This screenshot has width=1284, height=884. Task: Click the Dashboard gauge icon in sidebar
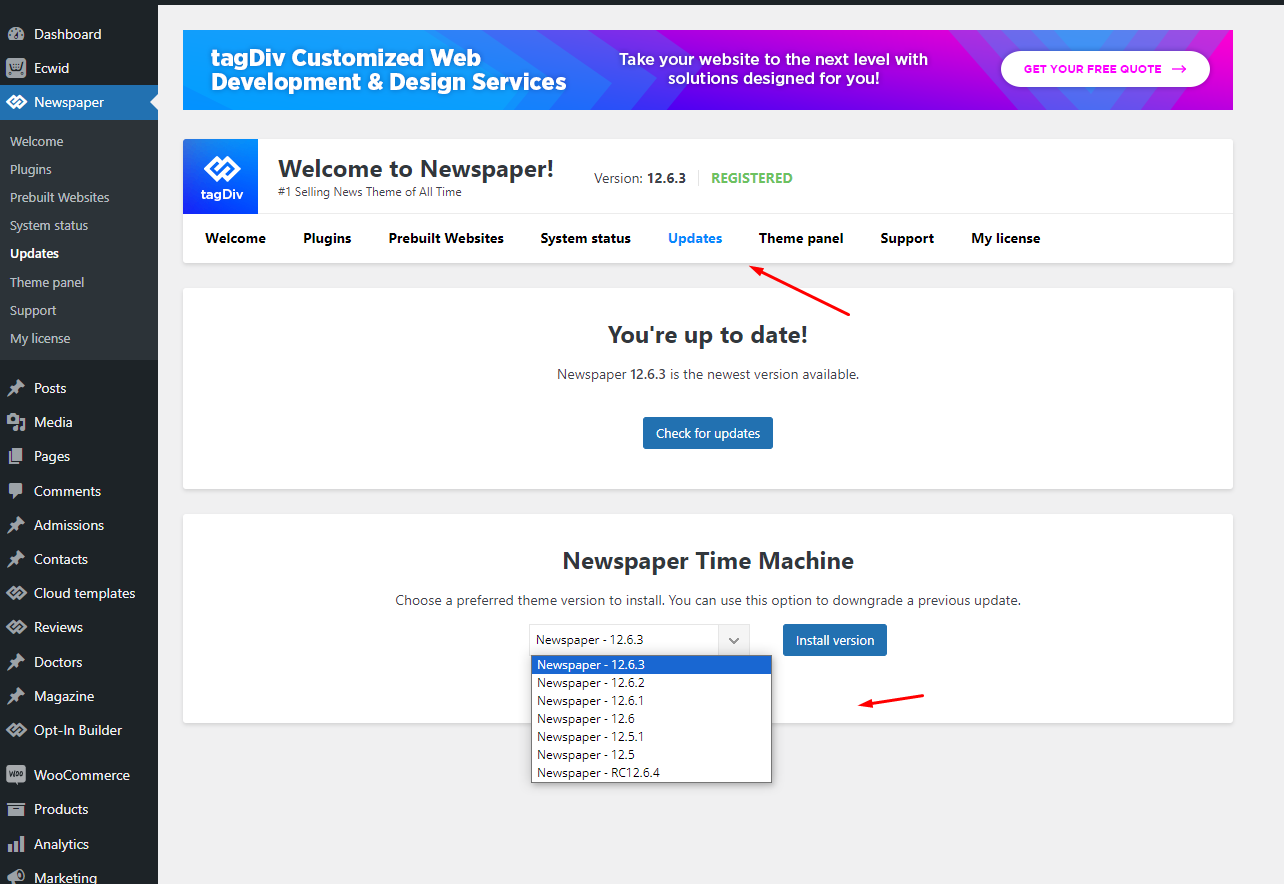click(16, 34)
